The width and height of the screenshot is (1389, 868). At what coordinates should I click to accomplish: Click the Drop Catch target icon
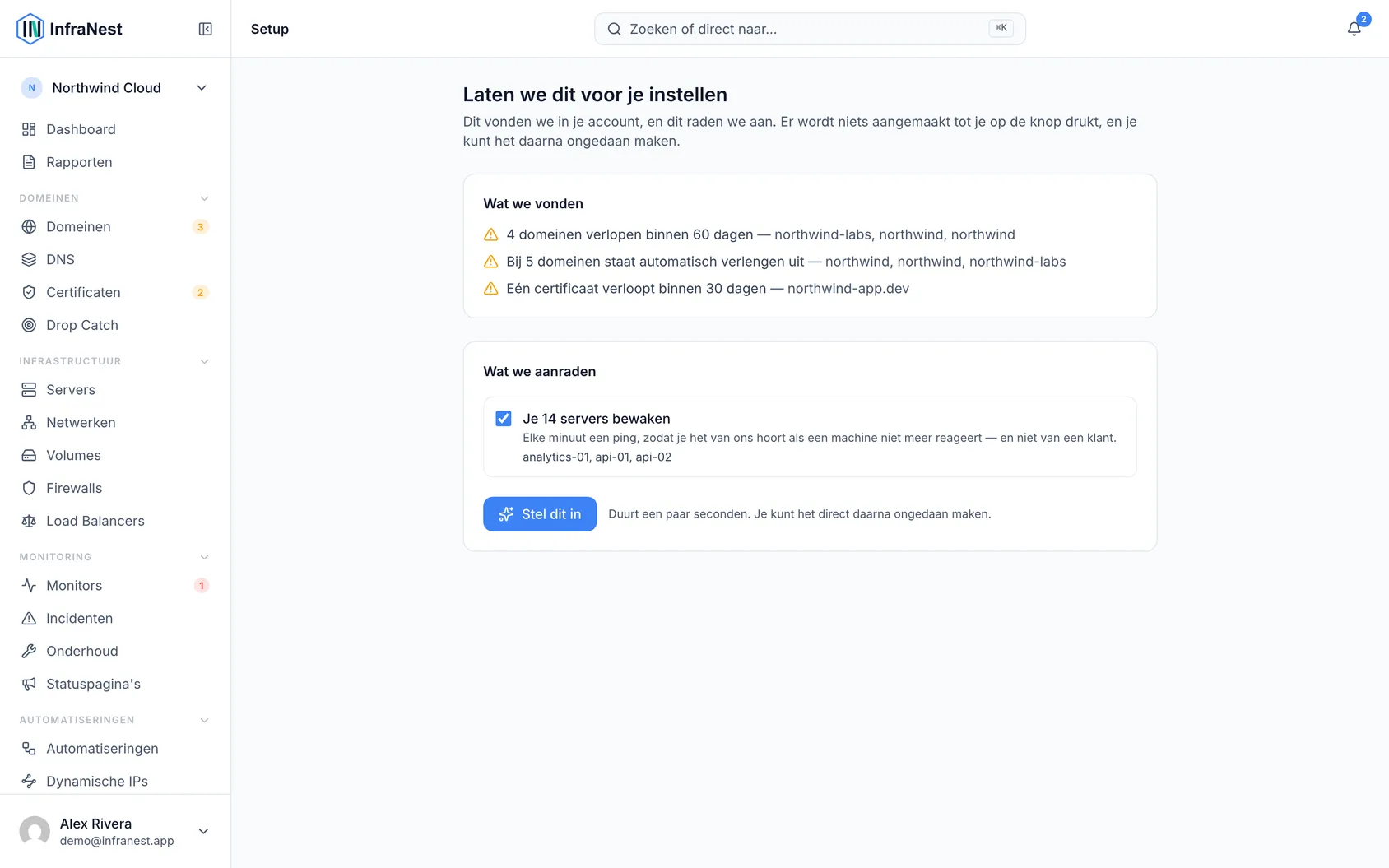[29, 325]
